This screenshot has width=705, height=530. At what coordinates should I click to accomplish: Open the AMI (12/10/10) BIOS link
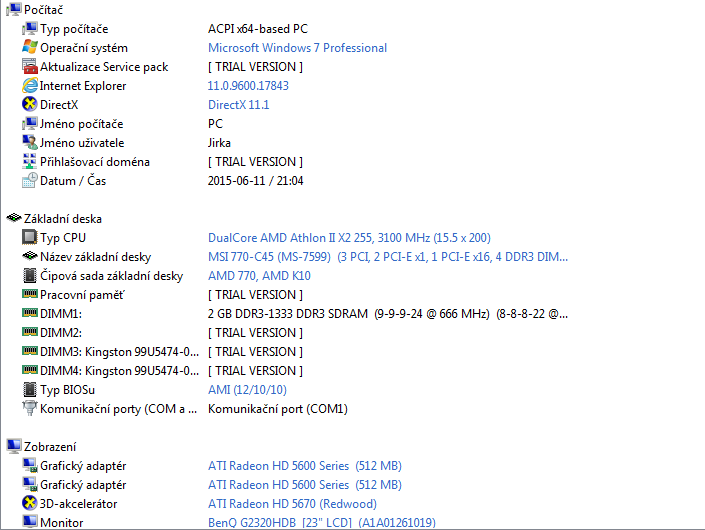point(247,390)
